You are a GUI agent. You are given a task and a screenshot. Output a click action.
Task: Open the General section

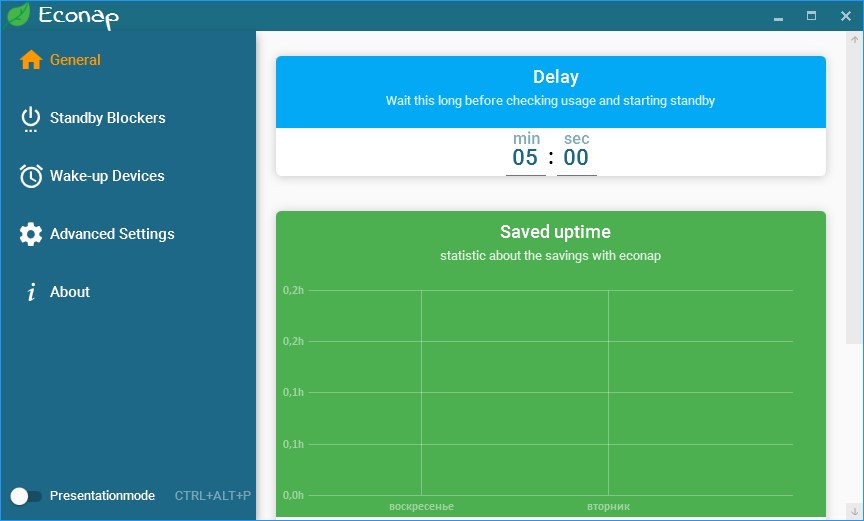click(x=75, y=60)
